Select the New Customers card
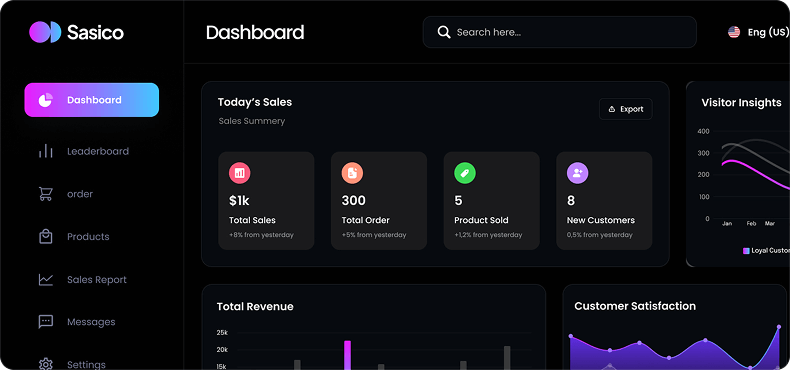Screen dimensions: 790x370 [604, 201]
